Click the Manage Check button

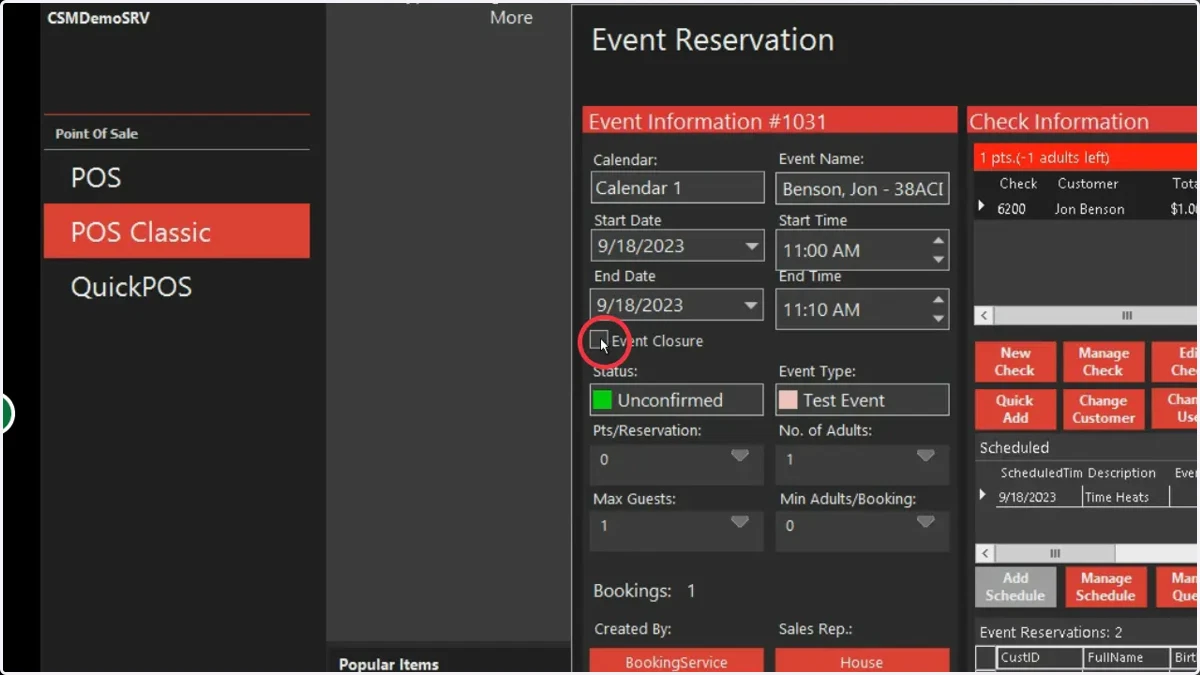click(1104, 362)
